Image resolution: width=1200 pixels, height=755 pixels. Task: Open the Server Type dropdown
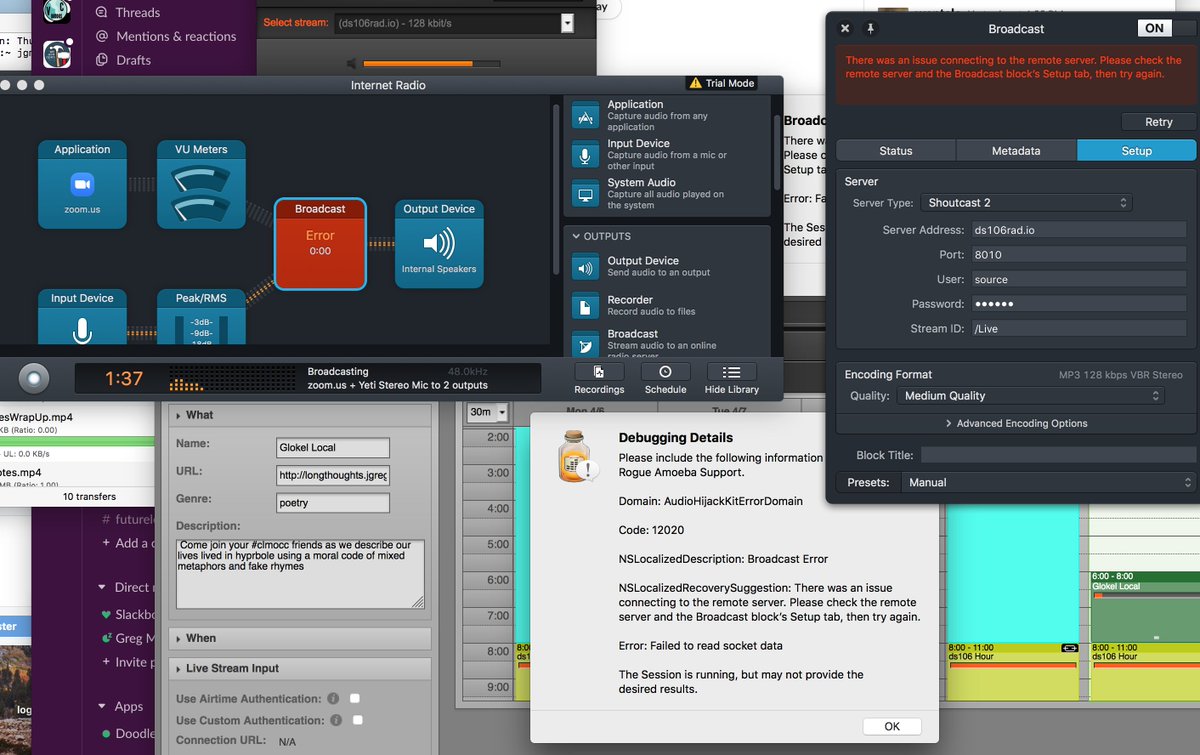tap(1025, 203)
